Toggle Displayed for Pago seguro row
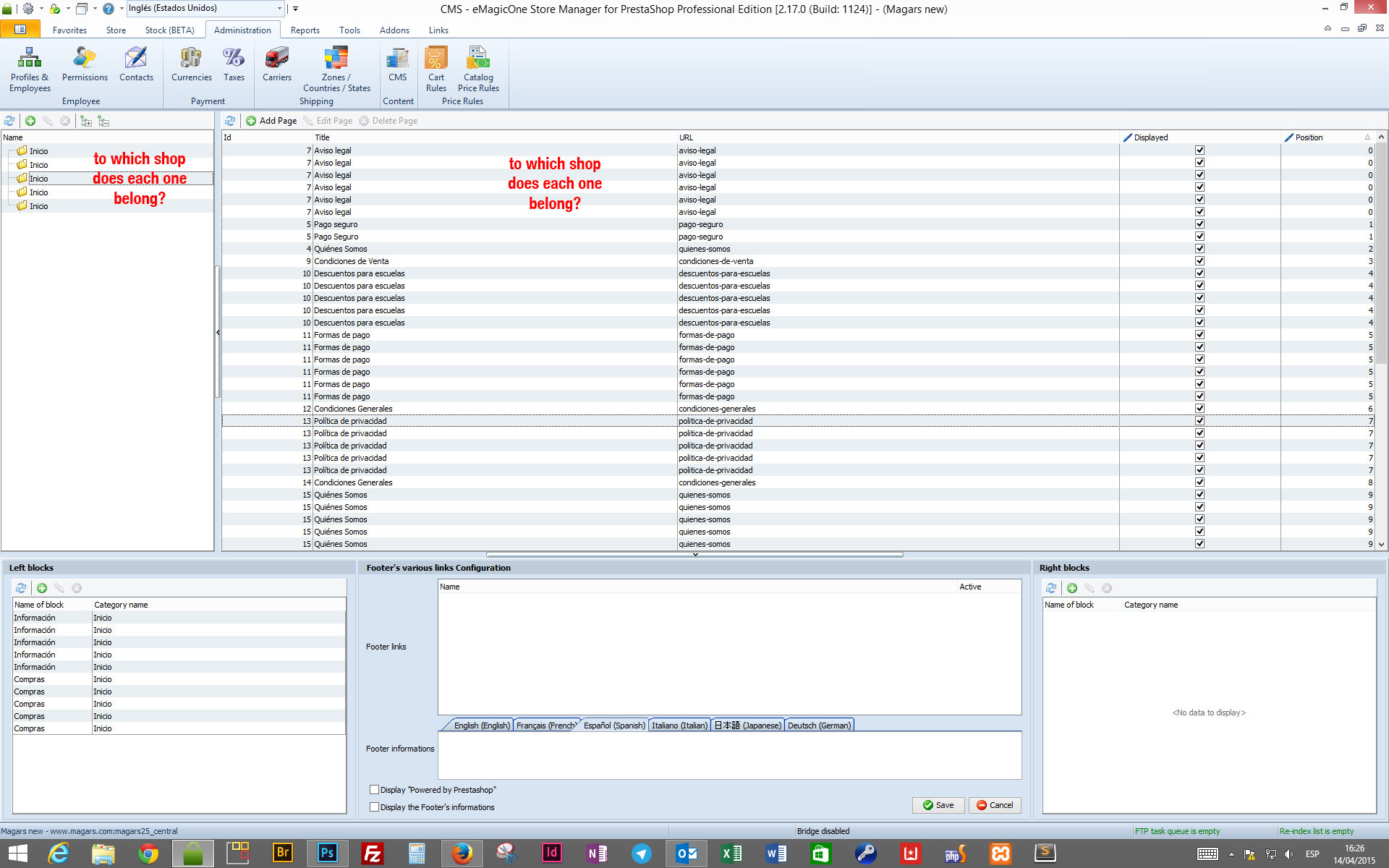Viewport: 1389px width, 868px height. [x=1199, y=224]
